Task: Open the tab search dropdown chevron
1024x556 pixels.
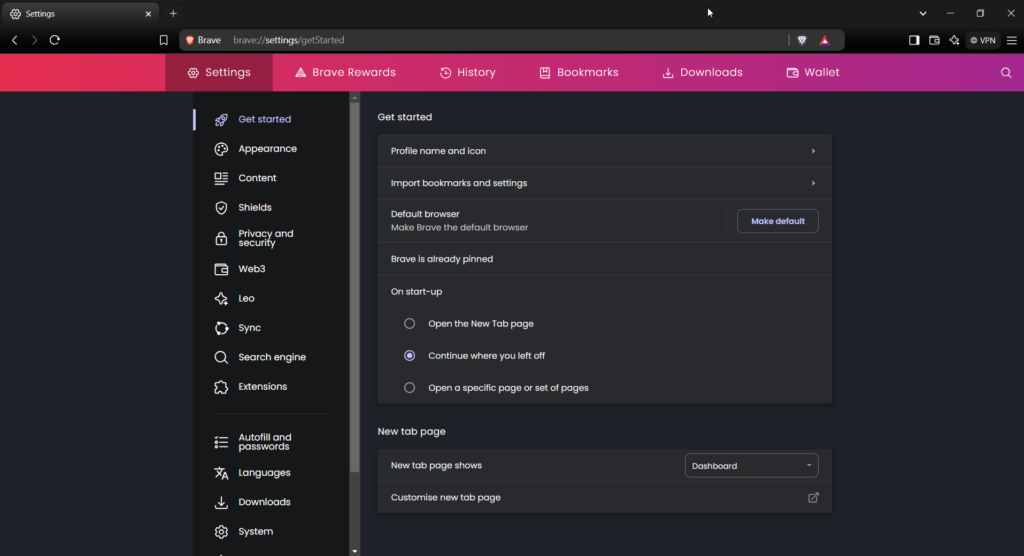Action: pos(923,13)
